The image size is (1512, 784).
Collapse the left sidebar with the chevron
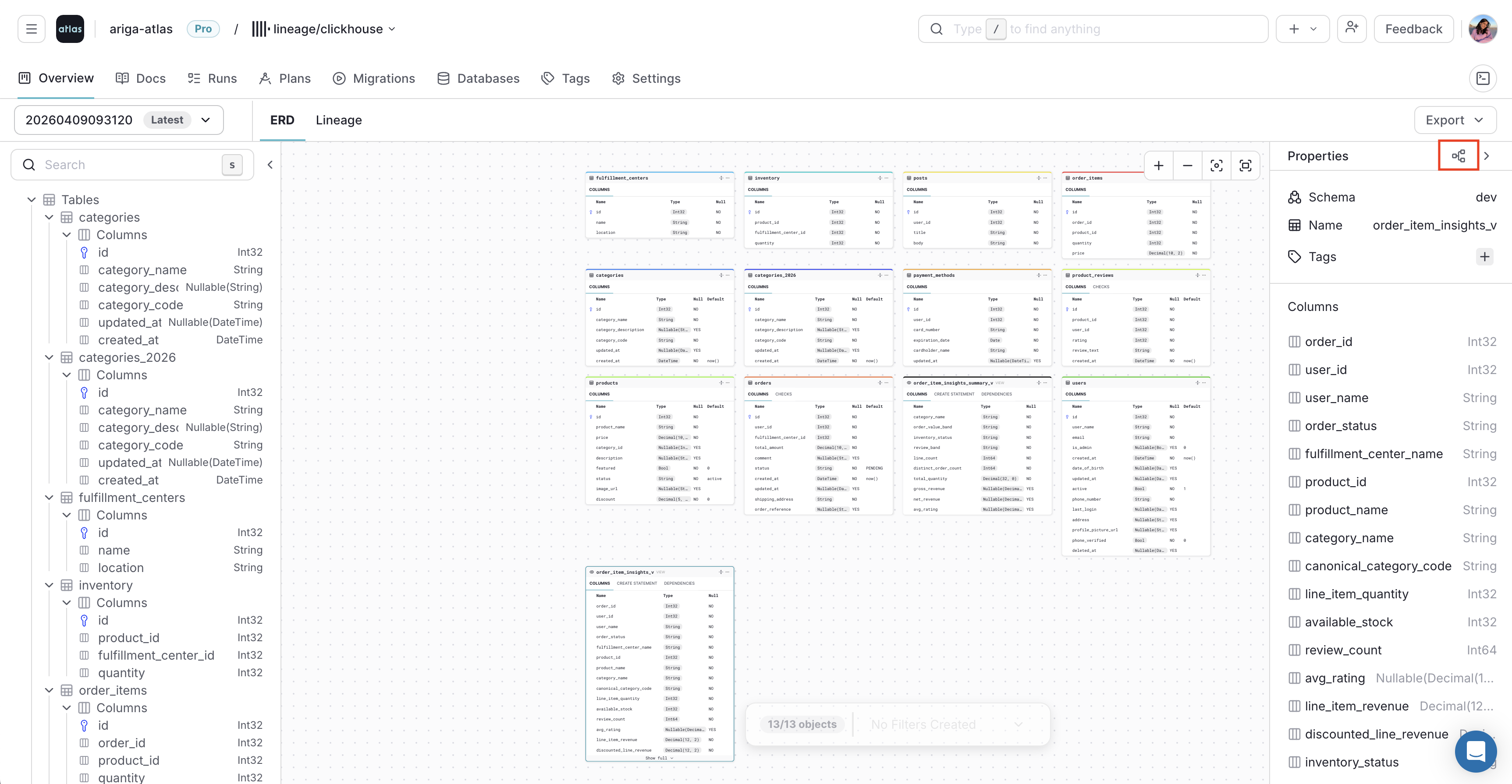(x=270, y=165)
